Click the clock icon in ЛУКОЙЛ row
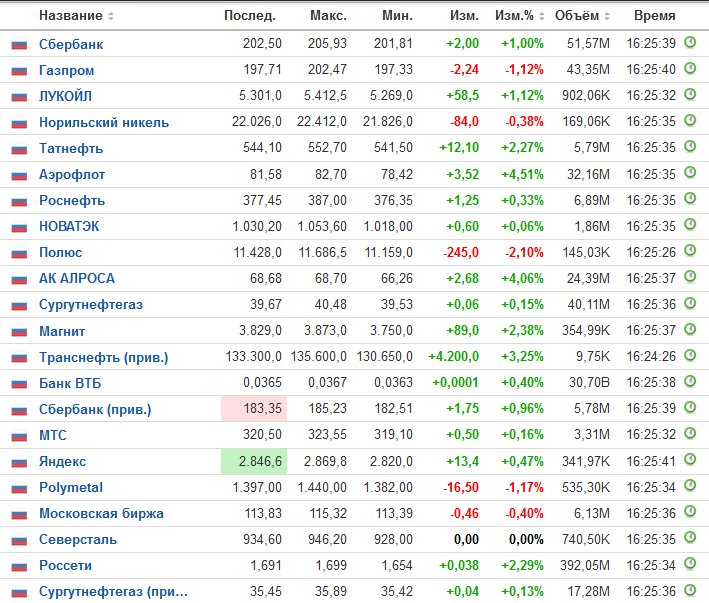 (x=690, y=94)
